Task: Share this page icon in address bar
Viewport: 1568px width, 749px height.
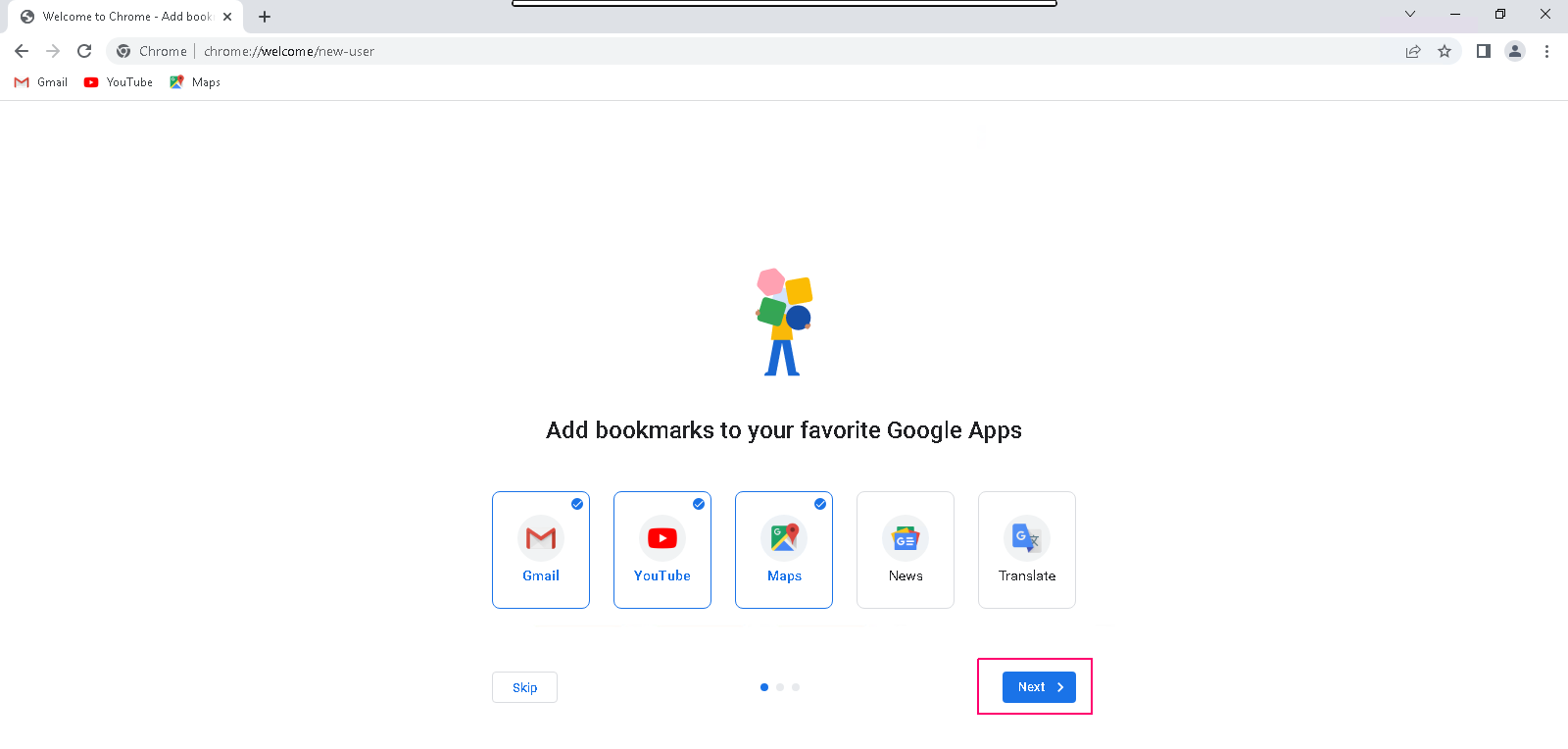Action: click(x=1413, y=51)
